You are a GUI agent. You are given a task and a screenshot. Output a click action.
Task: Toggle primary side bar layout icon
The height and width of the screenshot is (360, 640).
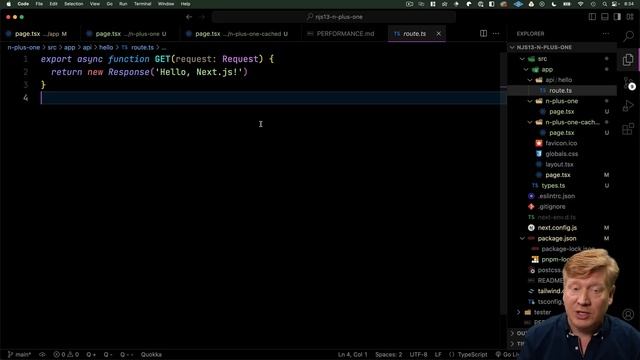coord(592,17)
